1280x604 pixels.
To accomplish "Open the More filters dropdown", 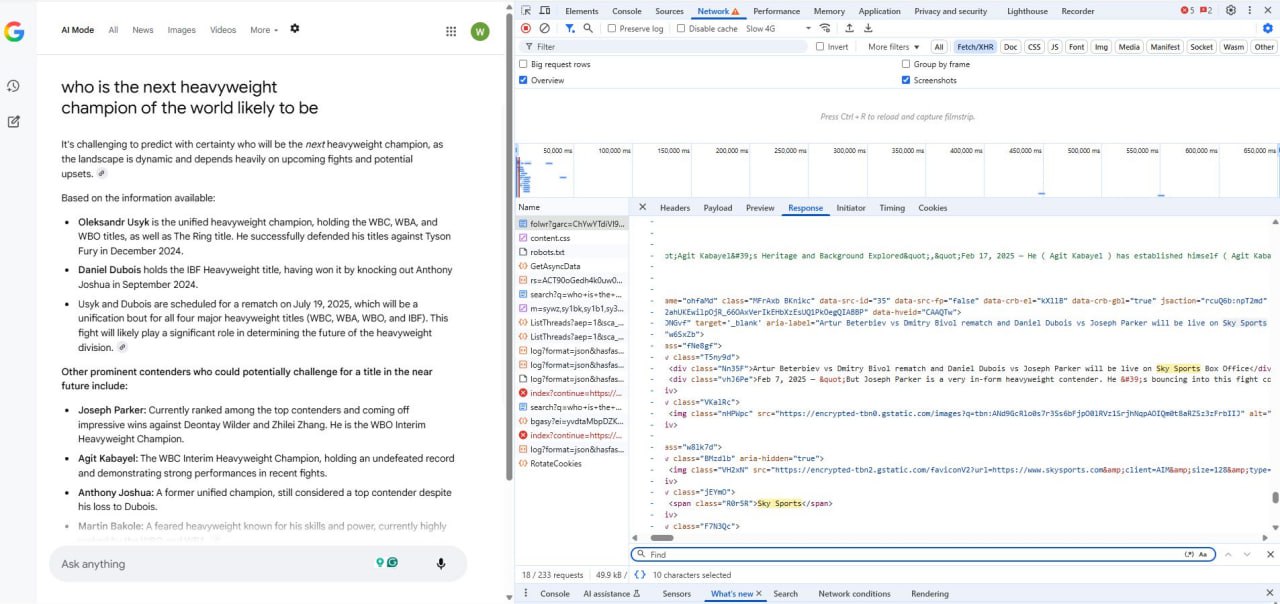I will [x=892, y=47].
